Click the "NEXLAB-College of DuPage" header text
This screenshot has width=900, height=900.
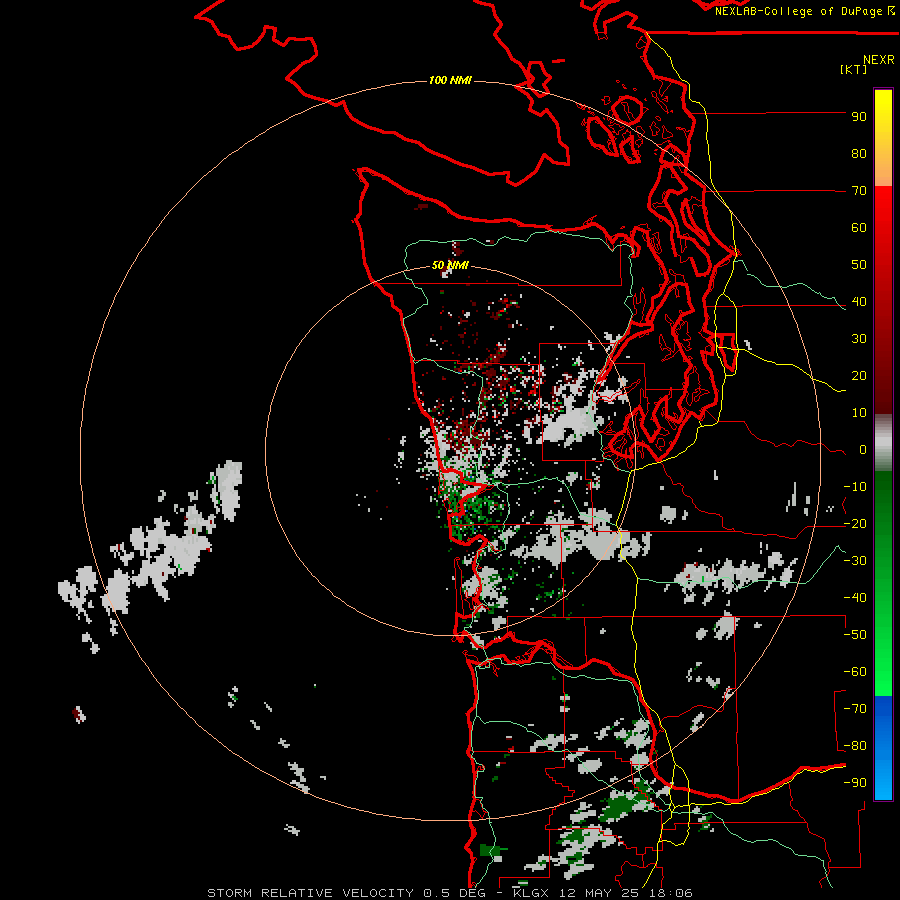point(798,11)
